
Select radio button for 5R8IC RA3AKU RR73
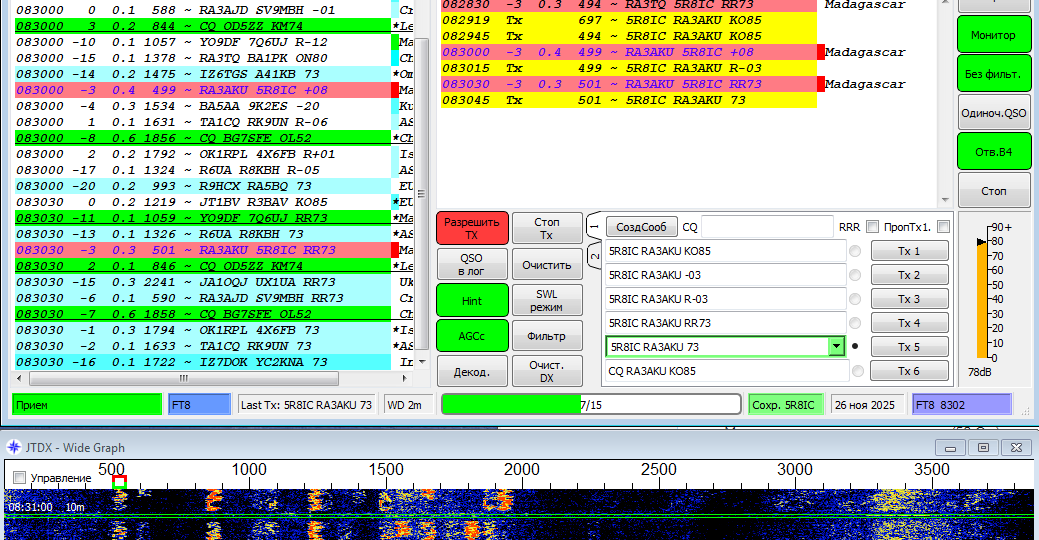[x=855, y=323]
